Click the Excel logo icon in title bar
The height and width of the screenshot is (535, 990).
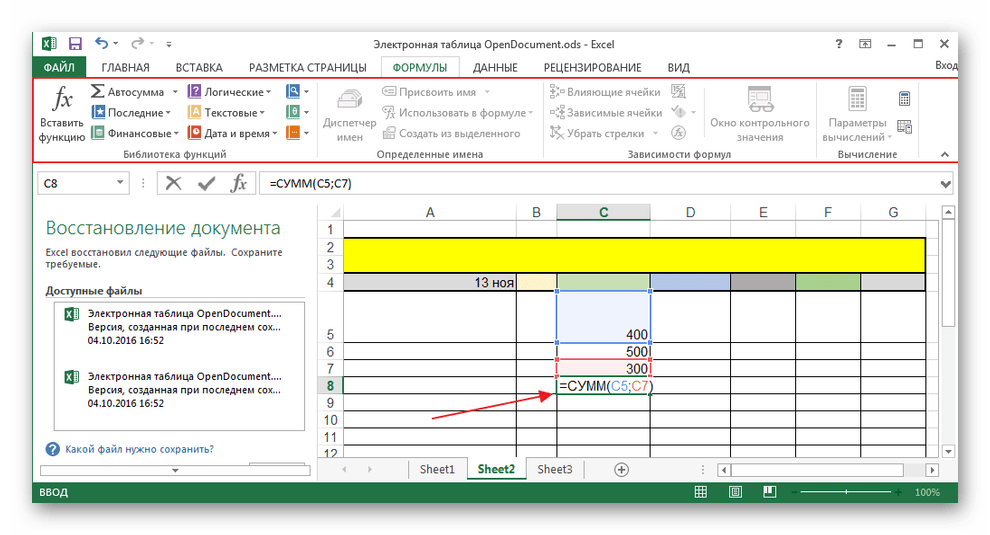49,44
